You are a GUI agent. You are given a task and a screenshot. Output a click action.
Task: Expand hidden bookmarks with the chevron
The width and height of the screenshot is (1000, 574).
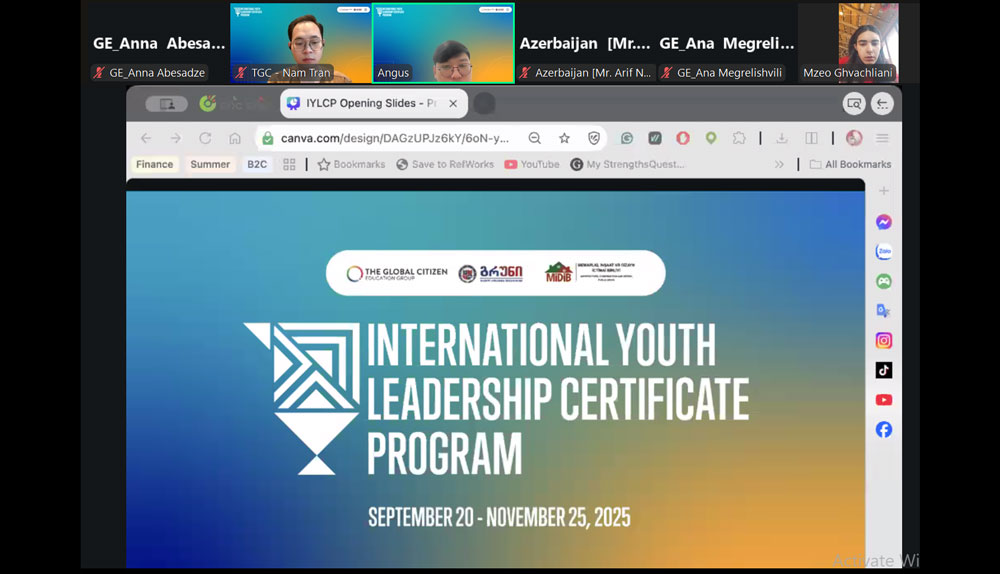click(779, 164)
